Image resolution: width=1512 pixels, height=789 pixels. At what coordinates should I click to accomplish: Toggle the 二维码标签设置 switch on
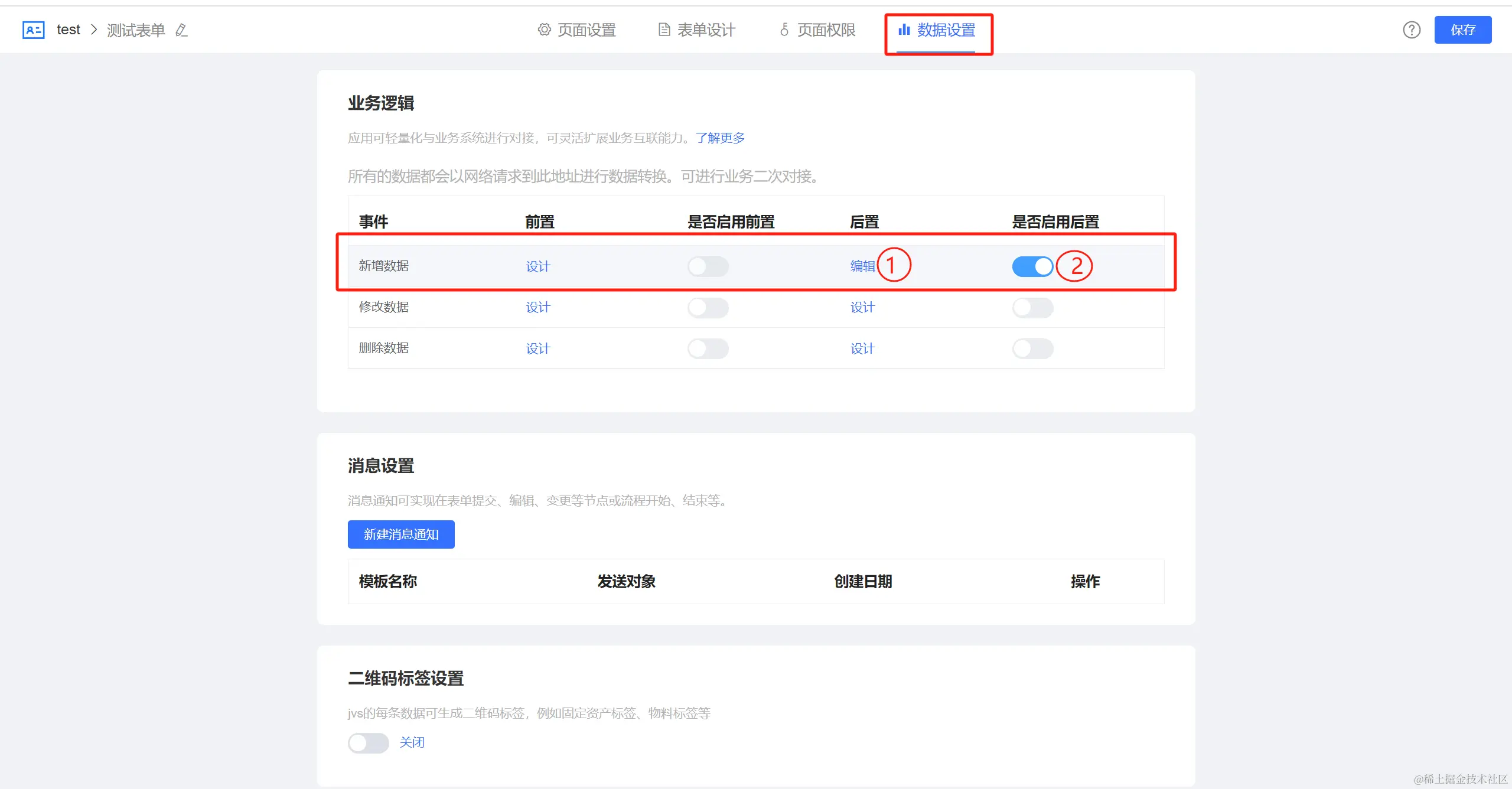click(368, 742)
